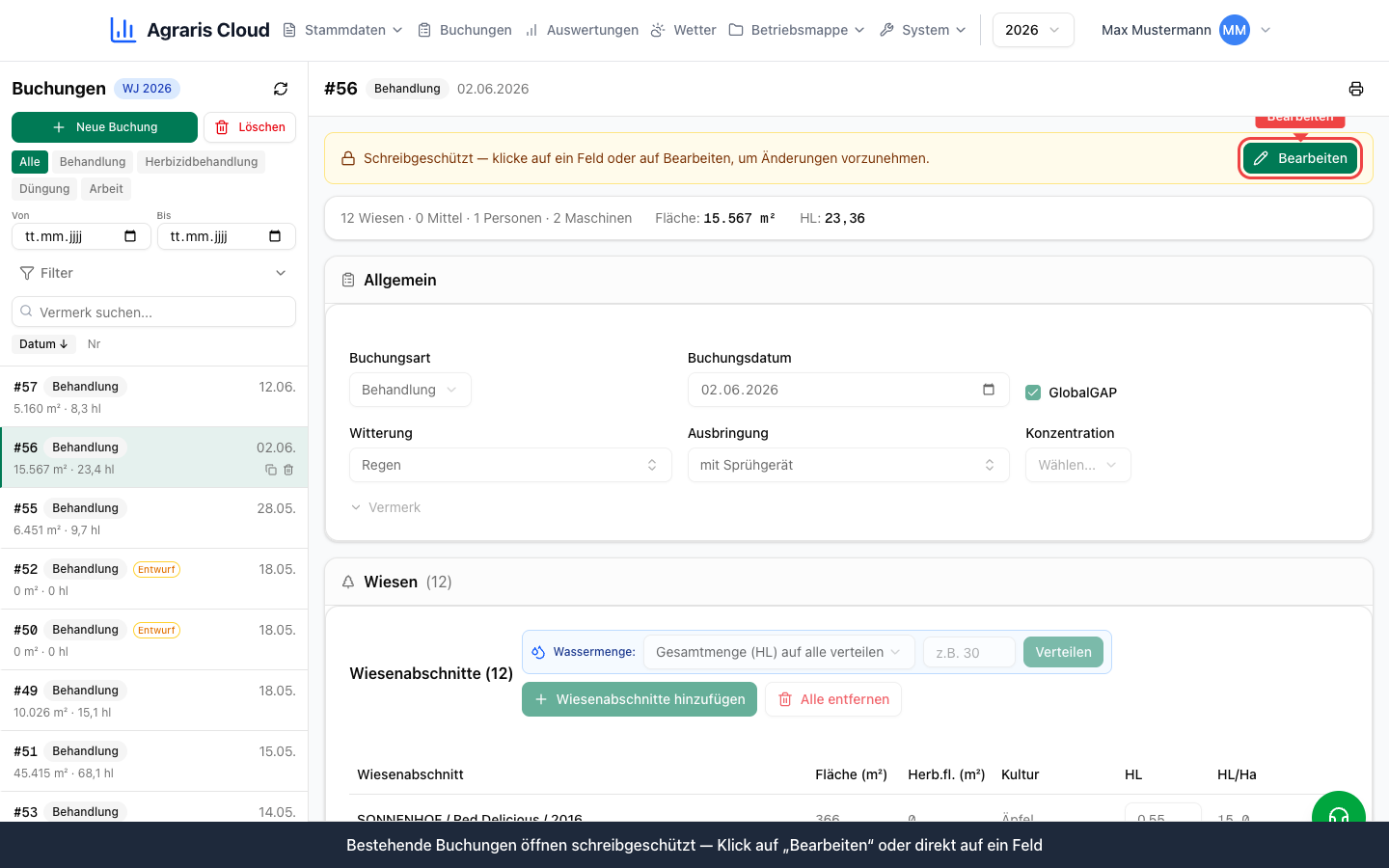Click the Allgemein section clipboard icon

click(x=348, y=280)
